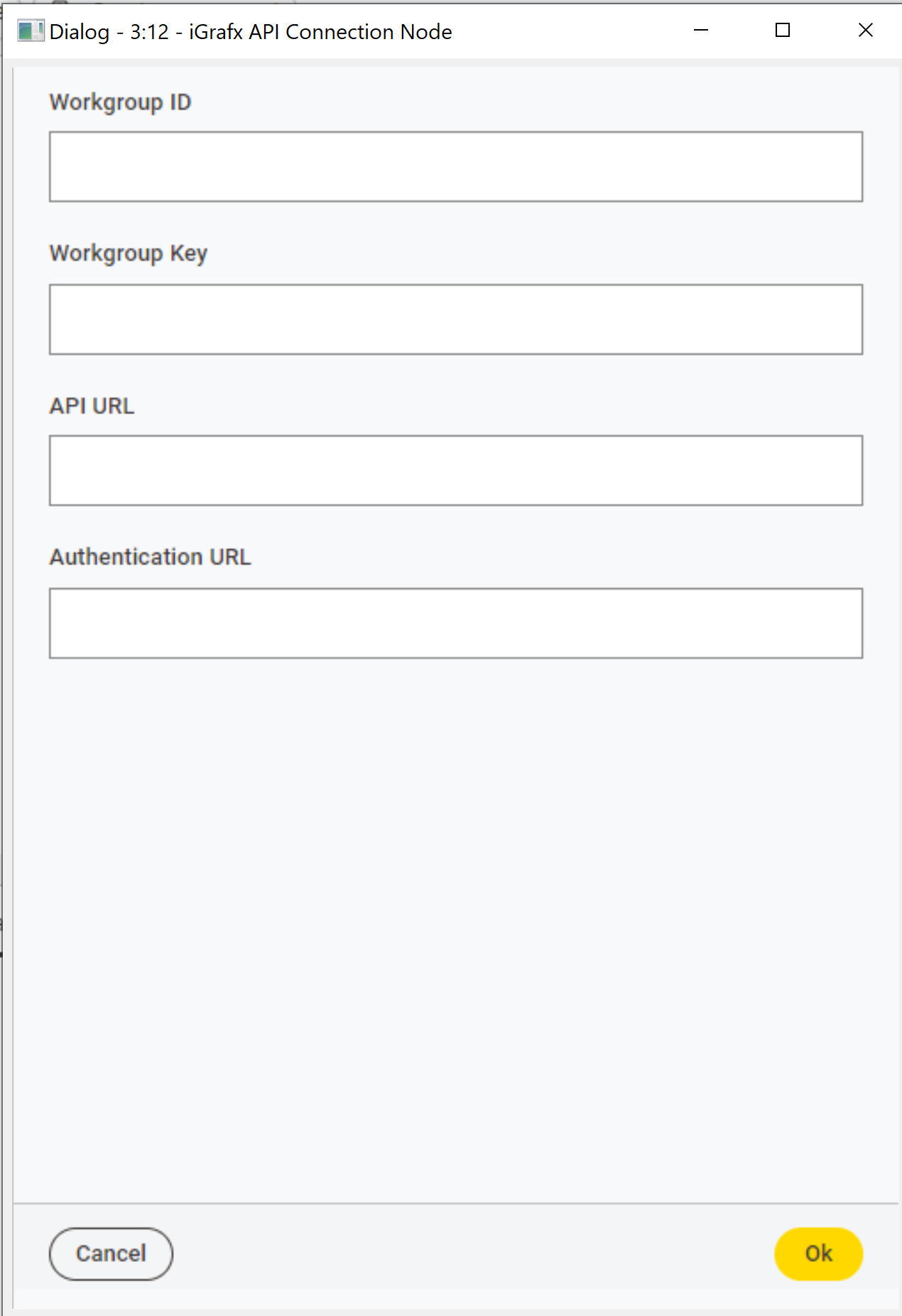Image resolution: width=902 pixels, height=1316 pixels.
Task: Close the dialog with the X button
Action: click(865, 31)
